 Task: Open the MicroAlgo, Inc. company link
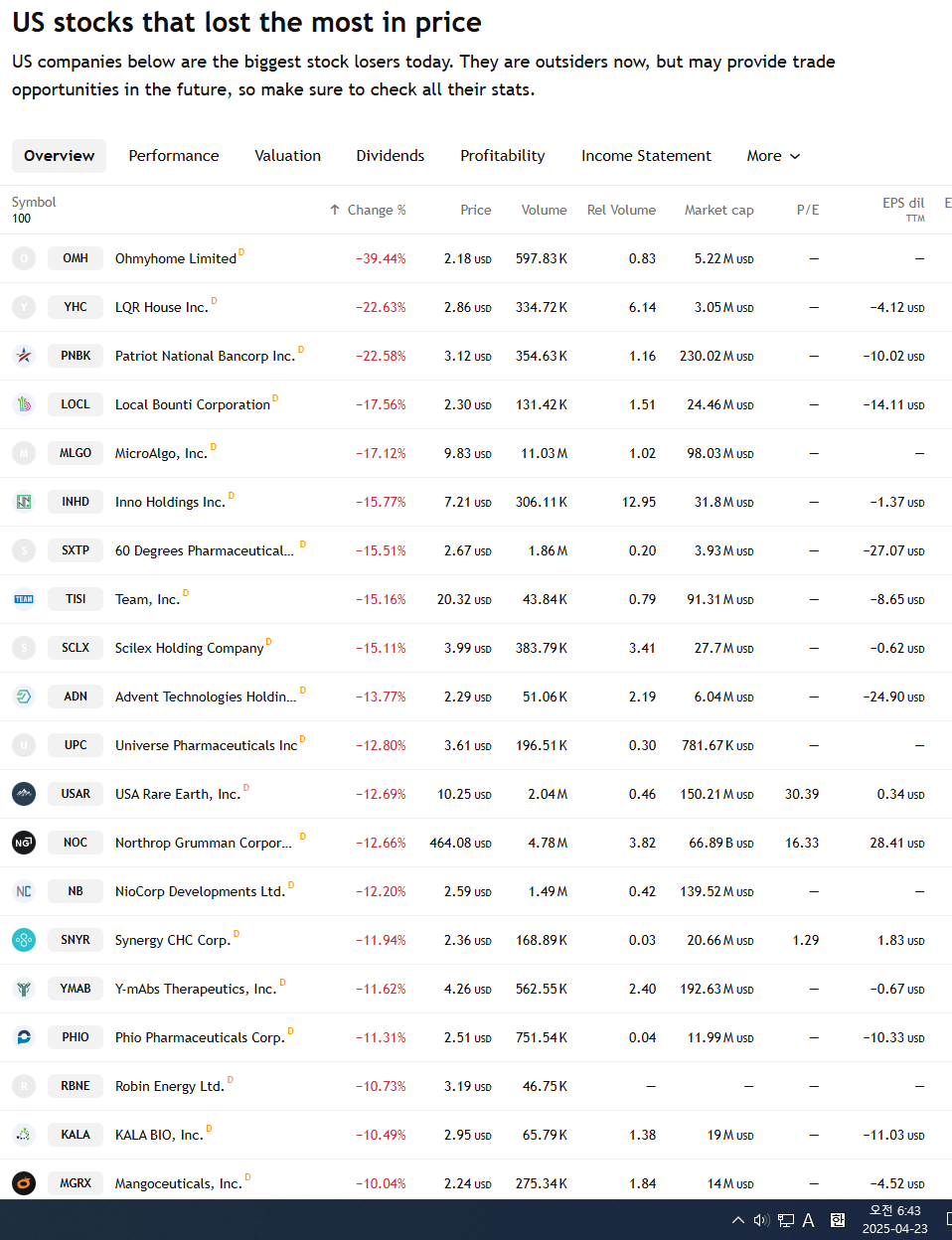pos(161,453)
